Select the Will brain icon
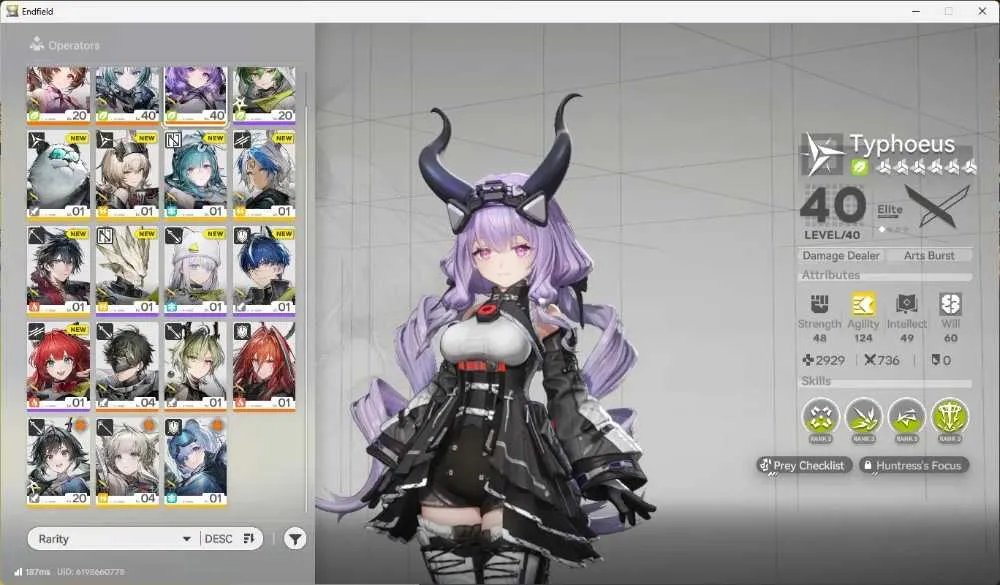Viewport: 1000px width, 585px height. click(x=950, y=304)
